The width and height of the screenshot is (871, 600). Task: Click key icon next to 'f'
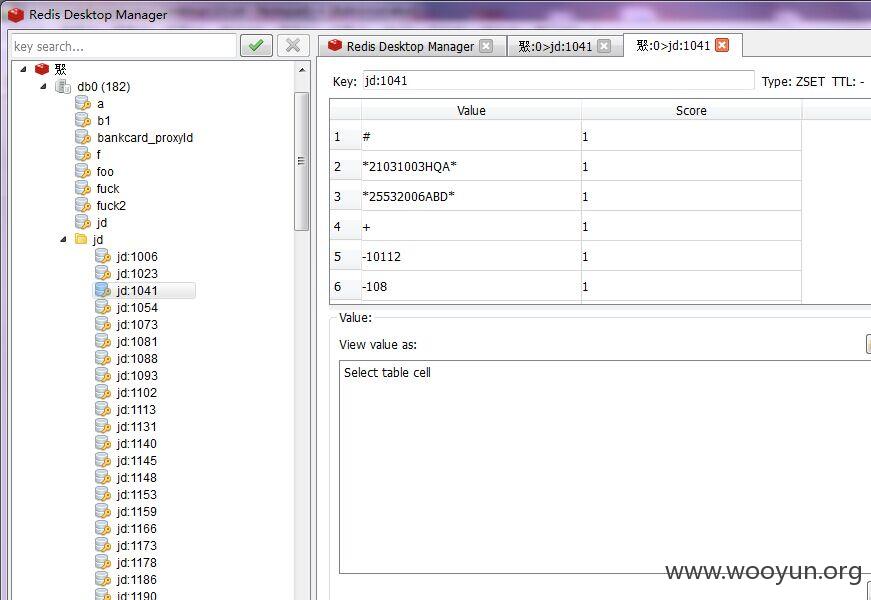tap(83, 154)
